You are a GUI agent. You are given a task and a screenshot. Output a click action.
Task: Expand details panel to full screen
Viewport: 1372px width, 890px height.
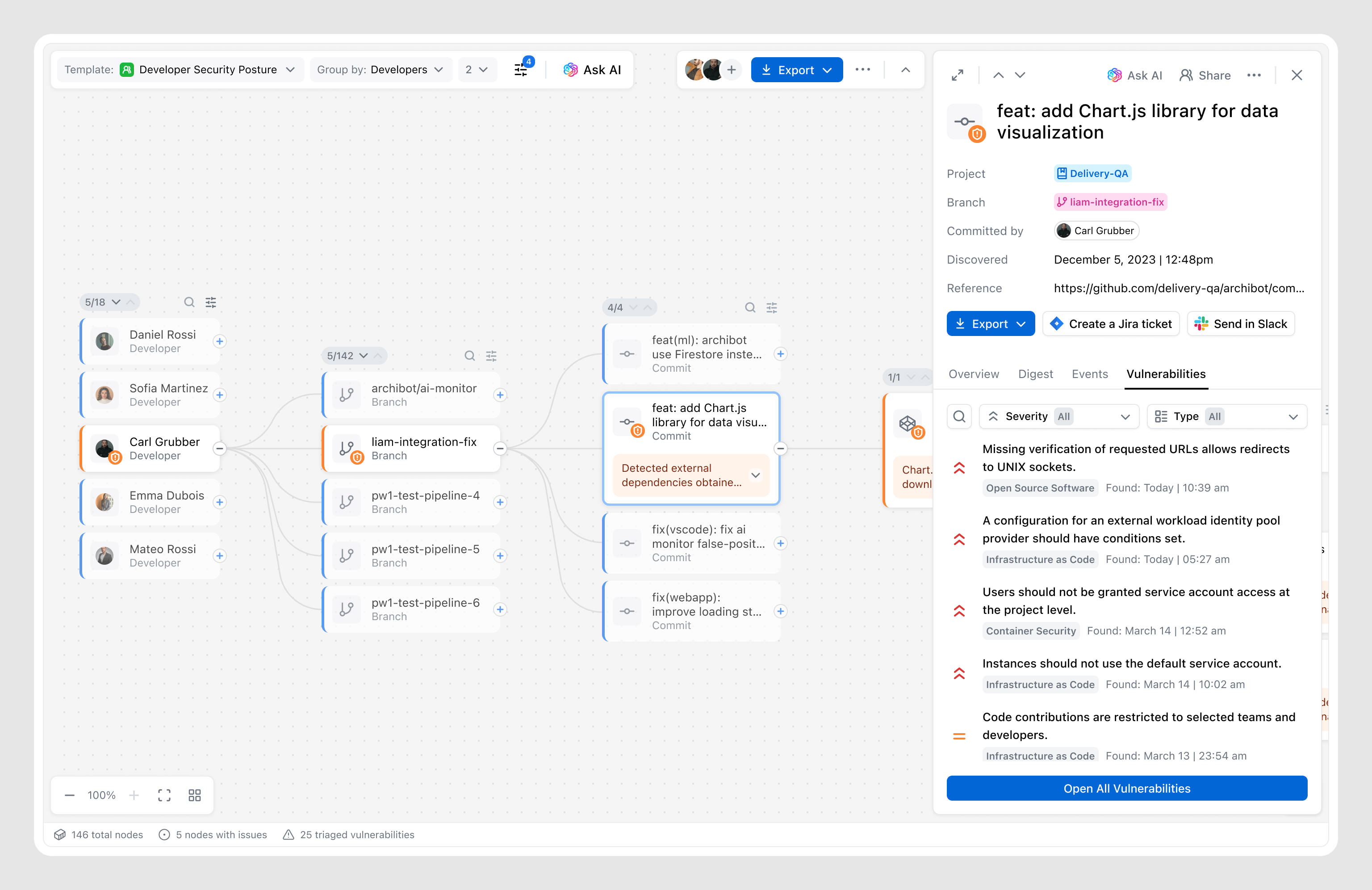point(958,75)
